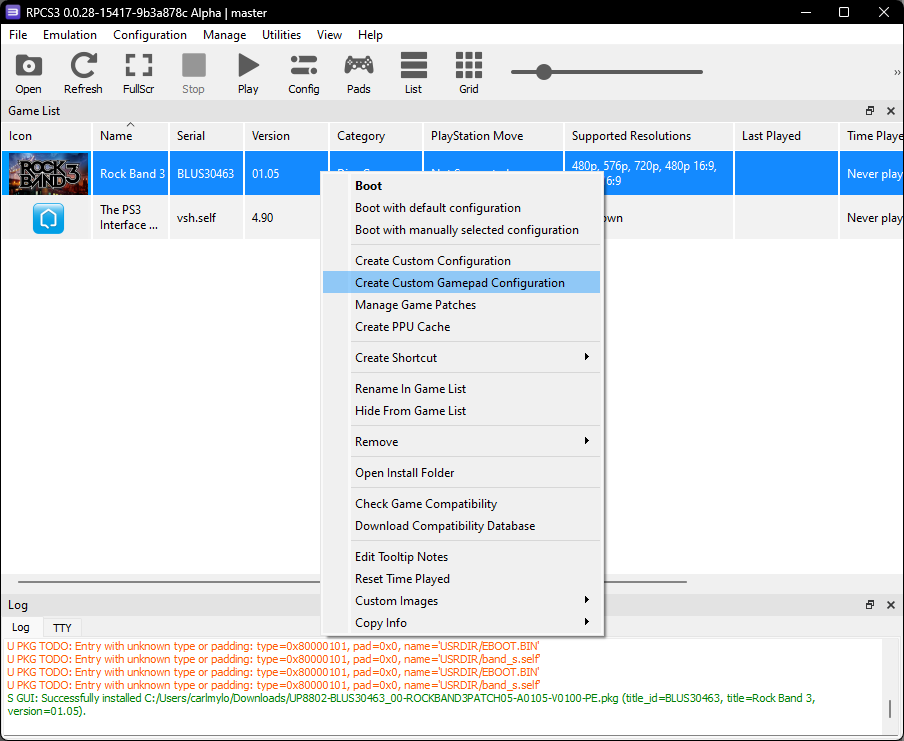This screenshot has width=904, height=741.
Task: Expand the Custom Images submenu
Action: coord(461,601)
